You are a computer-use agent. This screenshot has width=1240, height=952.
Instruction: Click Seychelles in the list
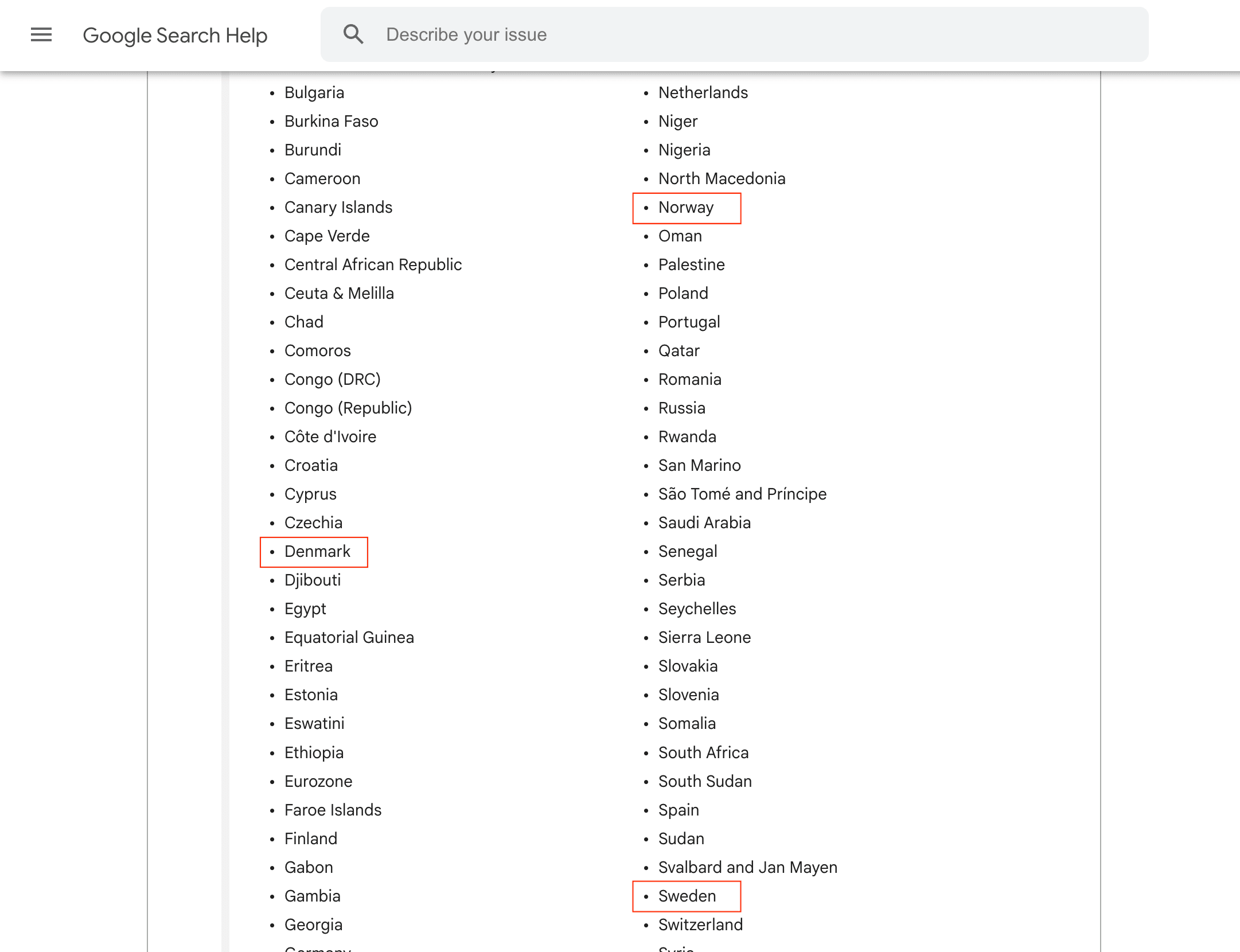pos(697,608)
